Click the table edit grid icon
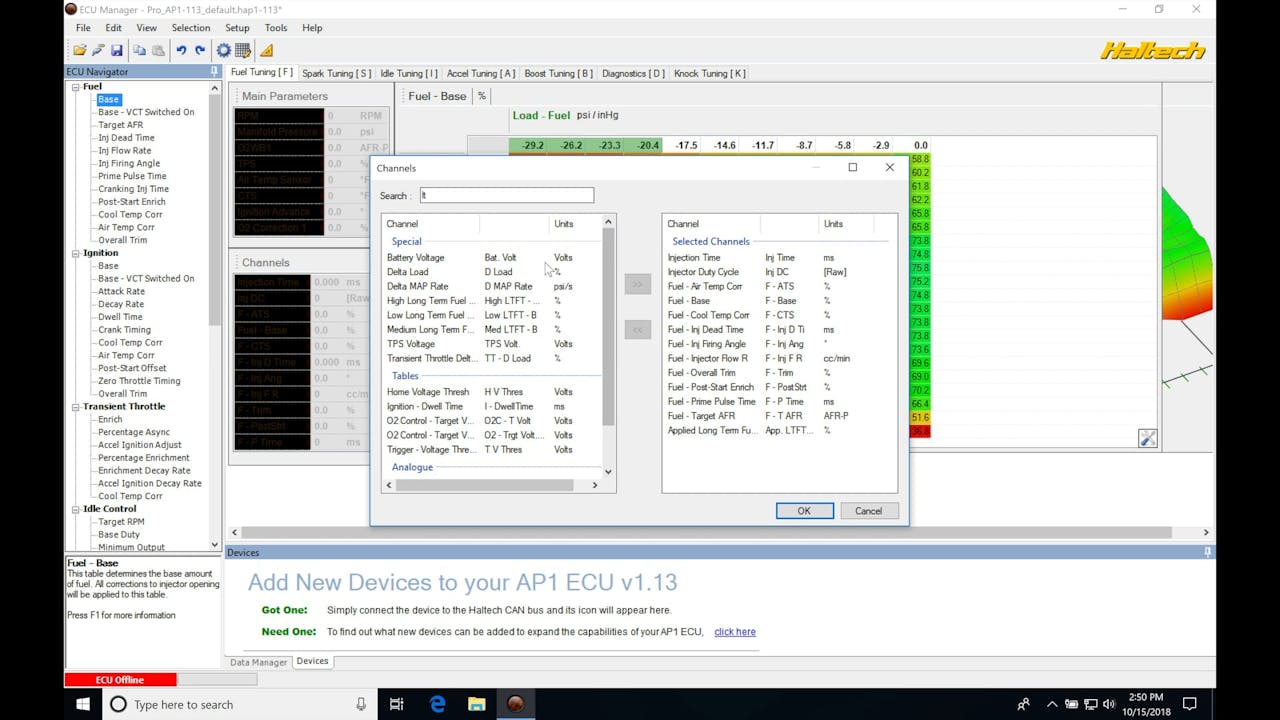 pyautogui.click(x=242, y=50)
